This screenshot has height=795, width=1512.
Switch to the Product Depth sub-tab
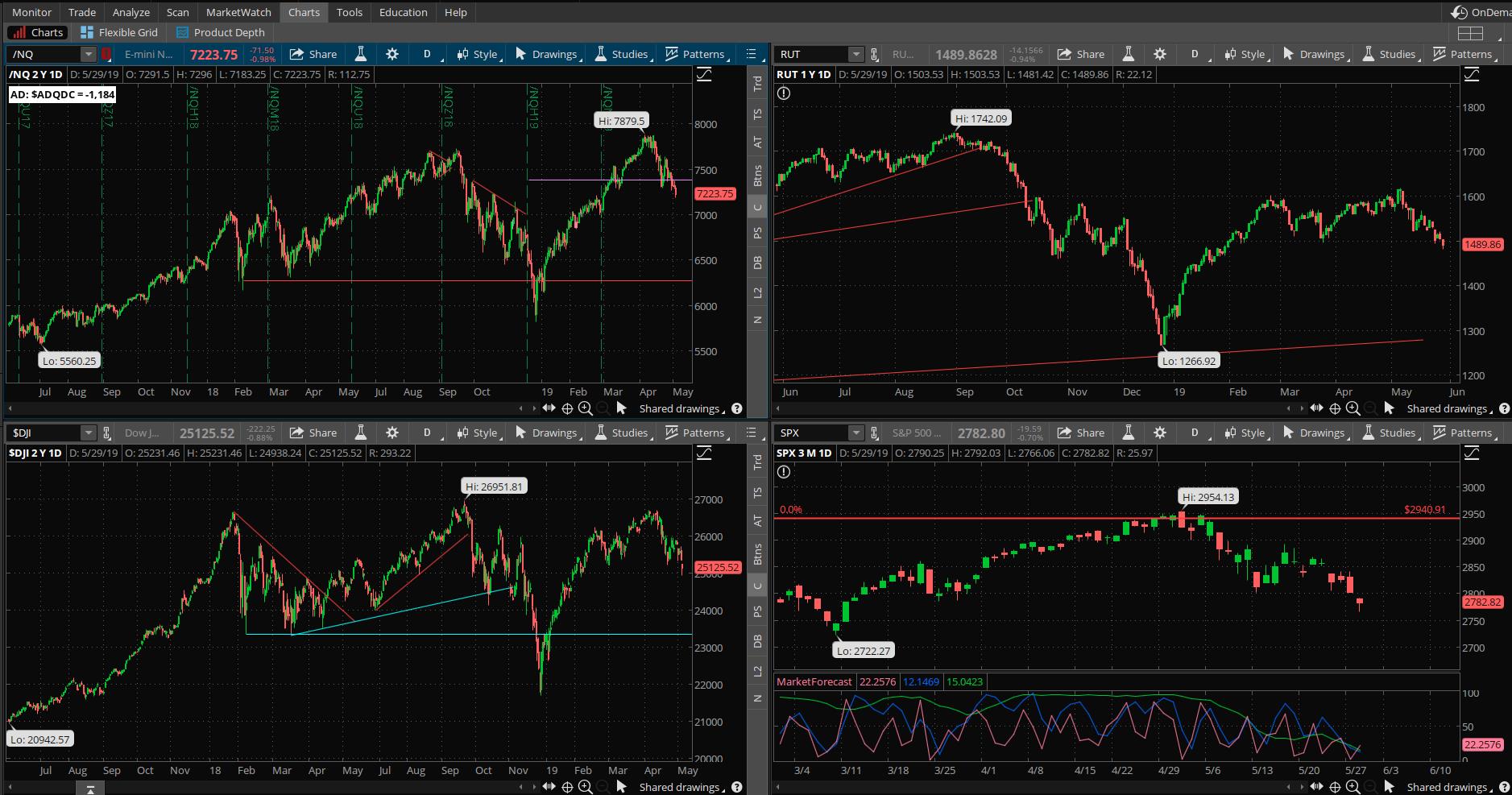coord(220,32)
